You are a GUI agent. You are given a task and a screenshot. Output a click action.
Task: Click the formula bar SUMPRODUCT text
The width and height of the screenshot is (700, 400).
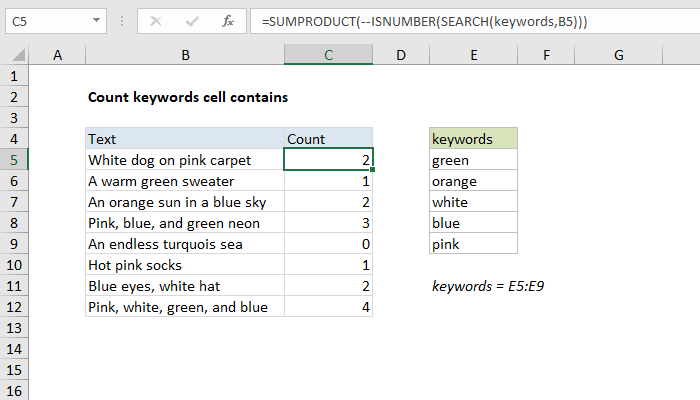pyautogui.click(x=424, y=21)
